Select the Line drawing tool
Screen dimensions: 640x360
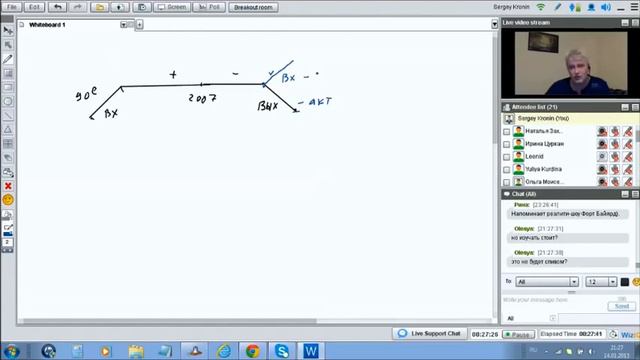click(x=8, y=116)
